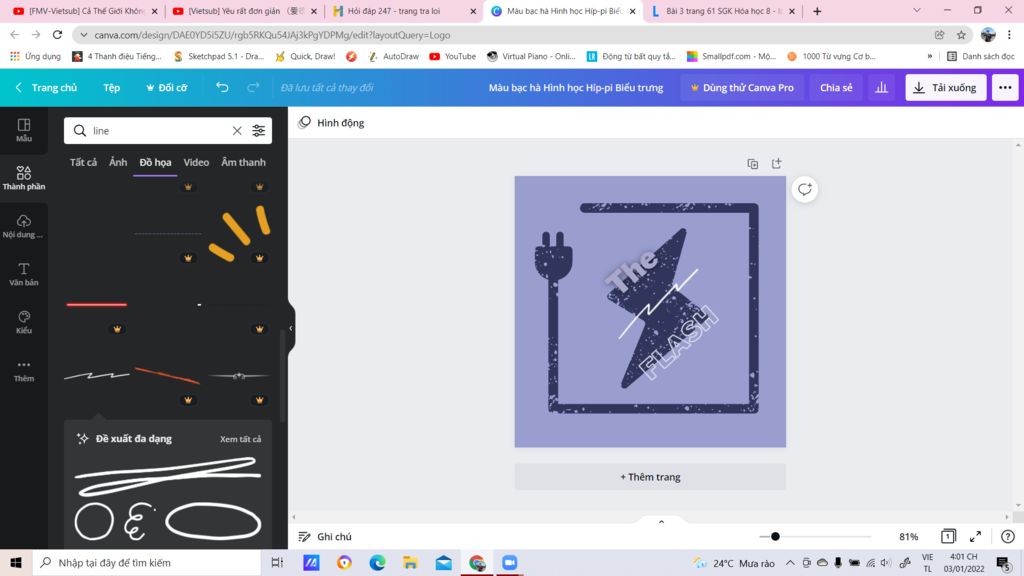Open the three-dot more menu
The image size is (1024, 576).
pos(1005,88)
